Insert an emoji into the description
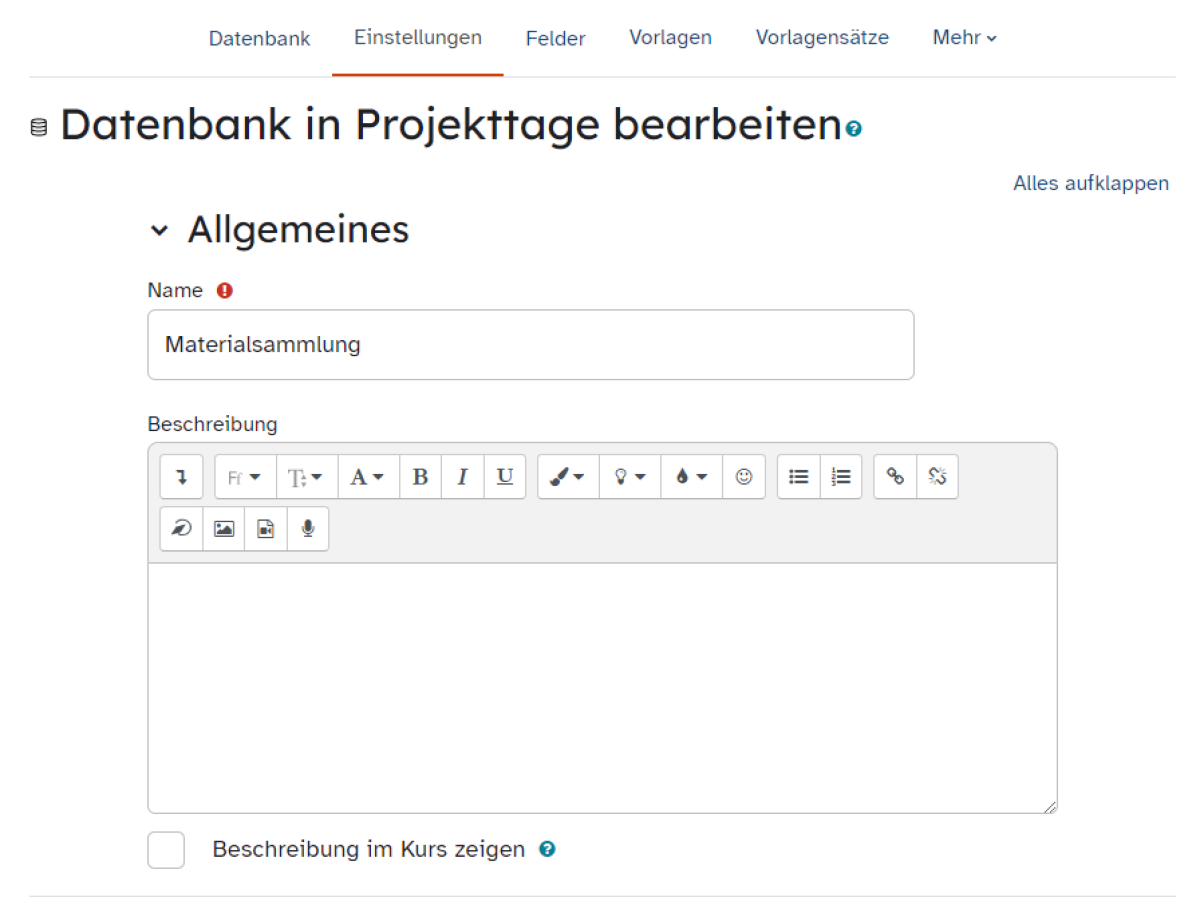The height and width of the screenshot is (901, 1200). pyautogui.click(x=744, y=477)
